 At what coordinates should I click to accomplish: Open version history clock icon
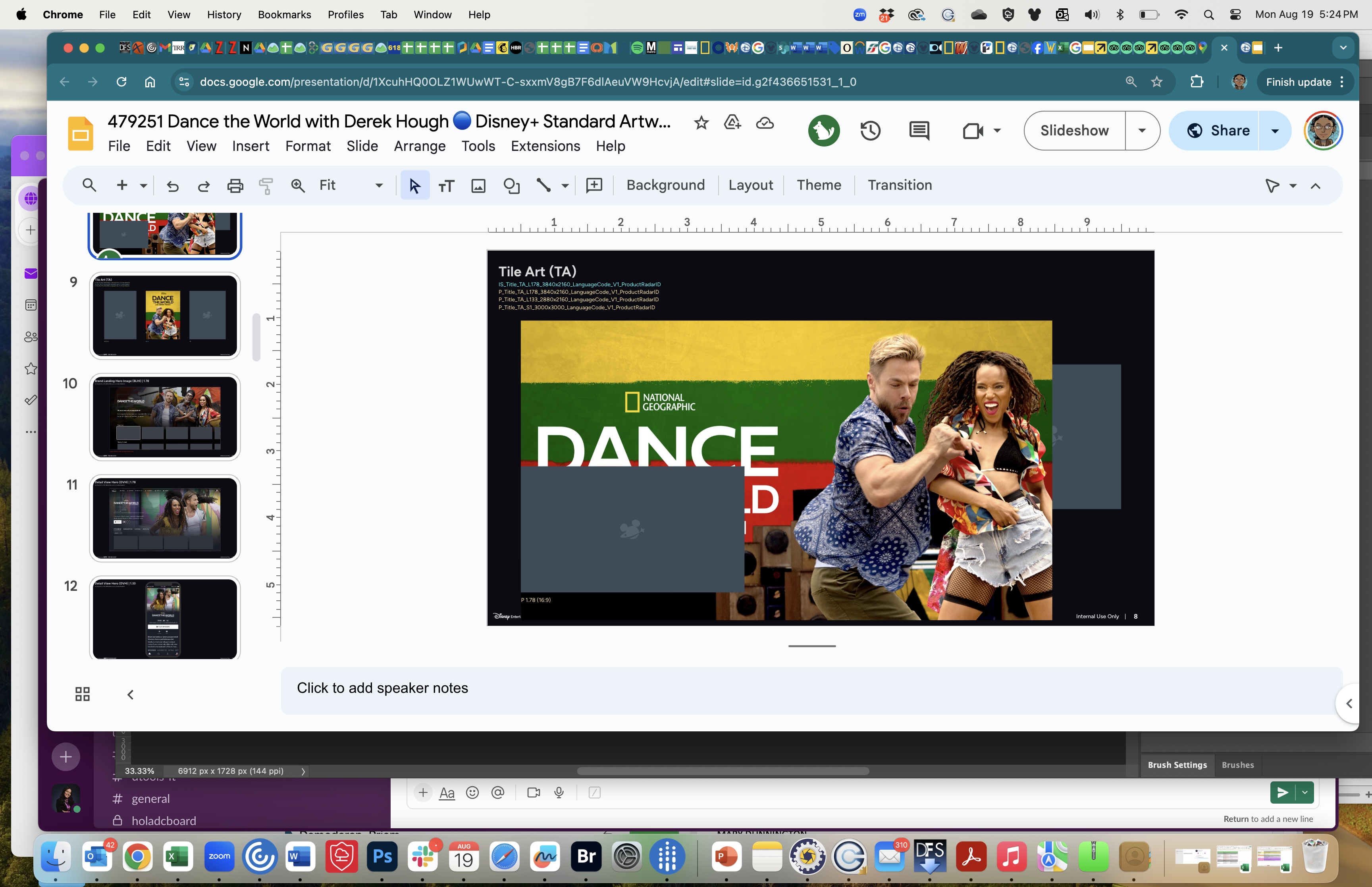(870, 131)
